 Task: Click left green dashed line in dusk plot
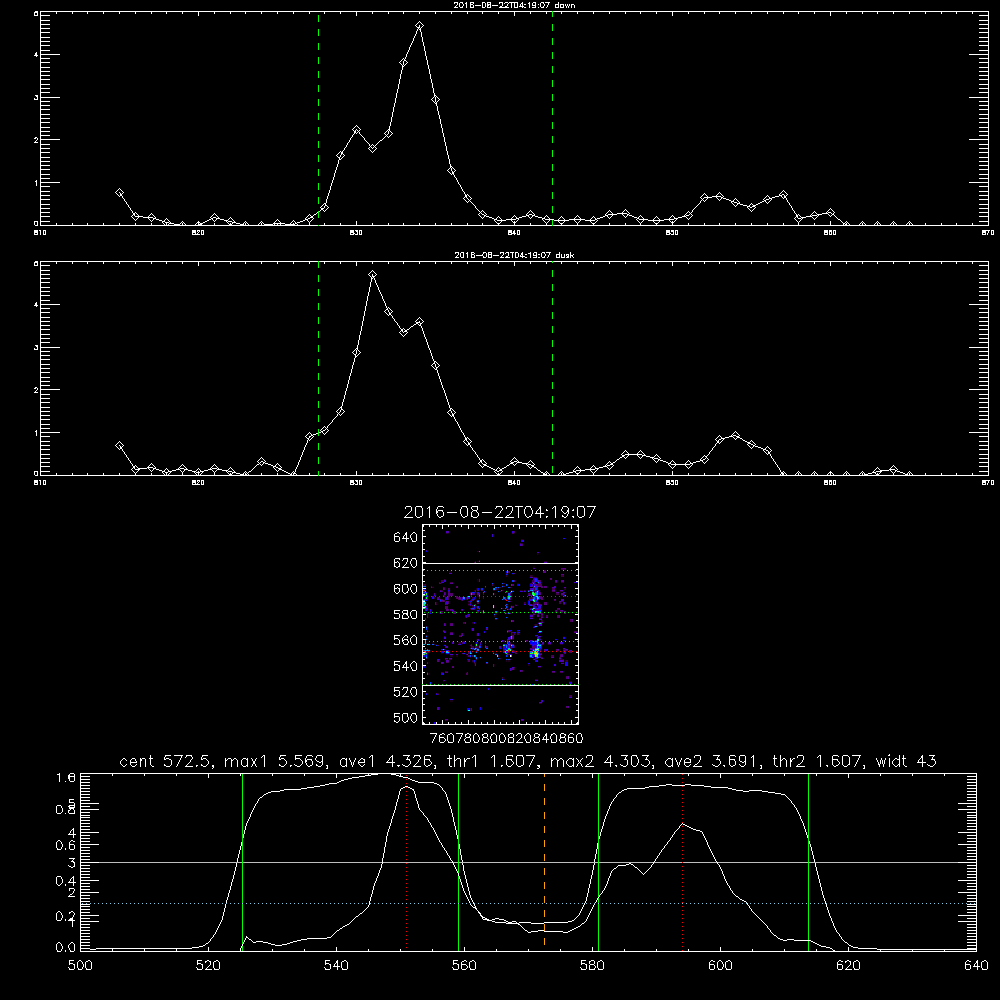click(318, 369)
